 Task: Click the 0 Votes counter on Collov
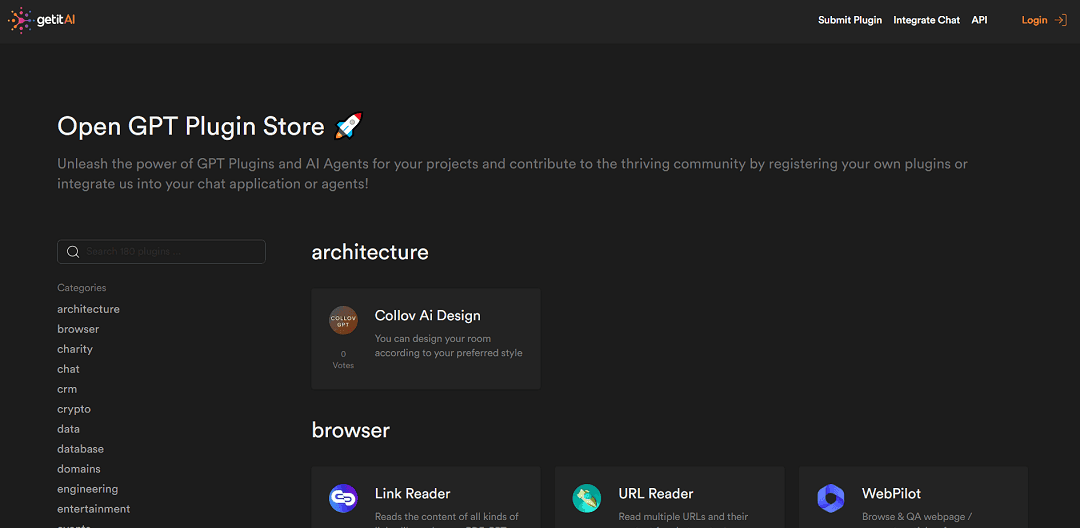point(343,359)
